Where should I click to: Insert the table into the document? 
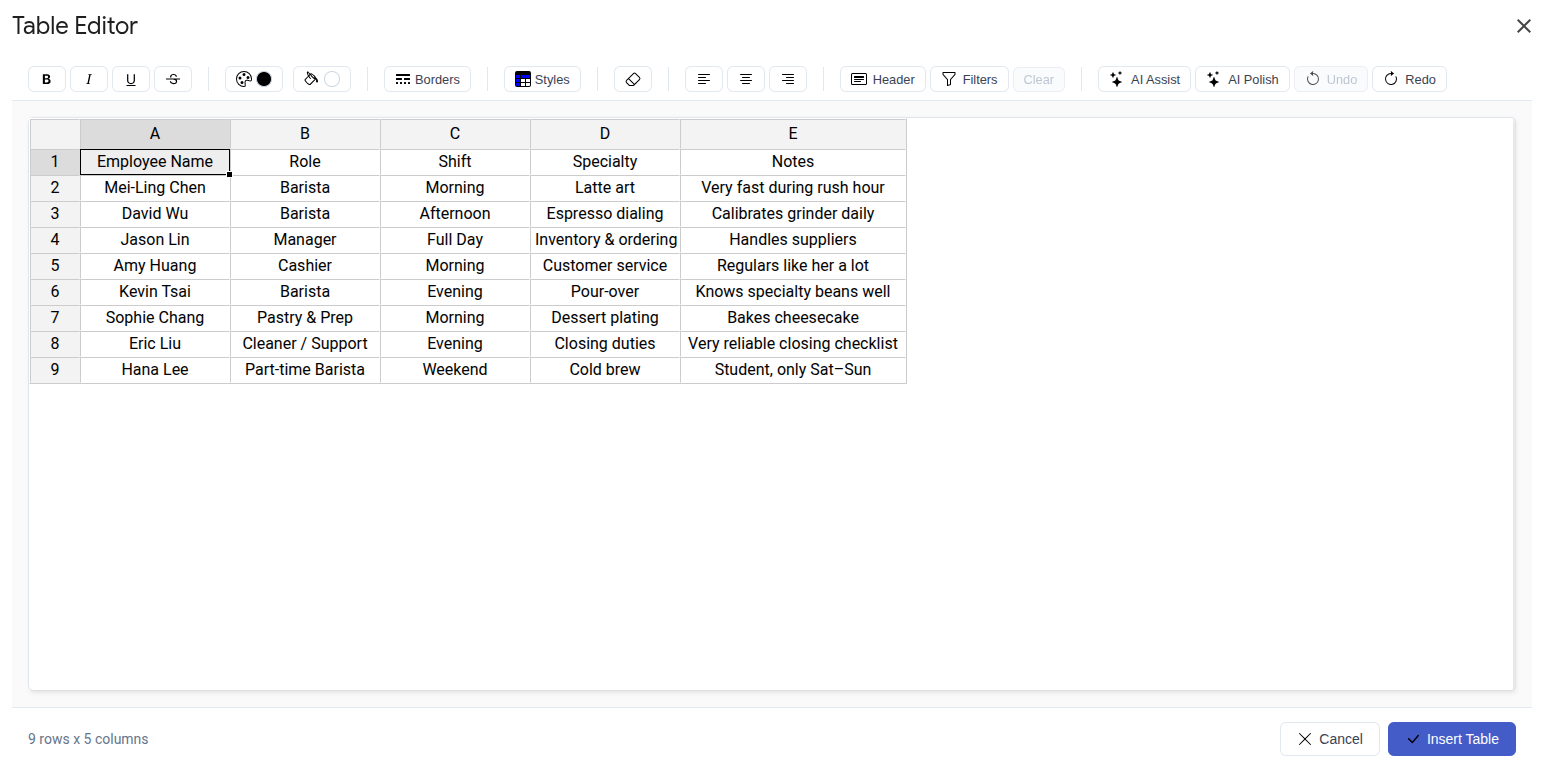click(1451, 739)
